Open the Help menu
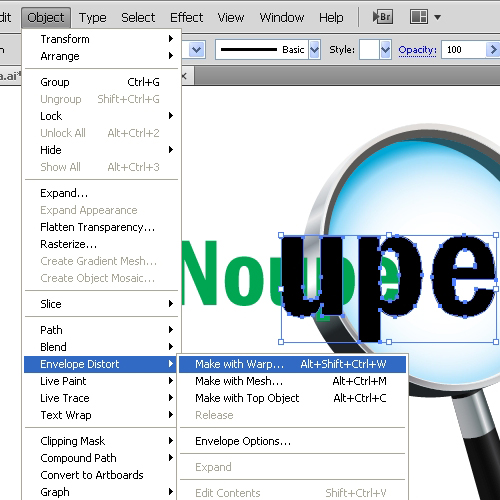The height and width of the screenshot is (500, 500). (331, 17)
